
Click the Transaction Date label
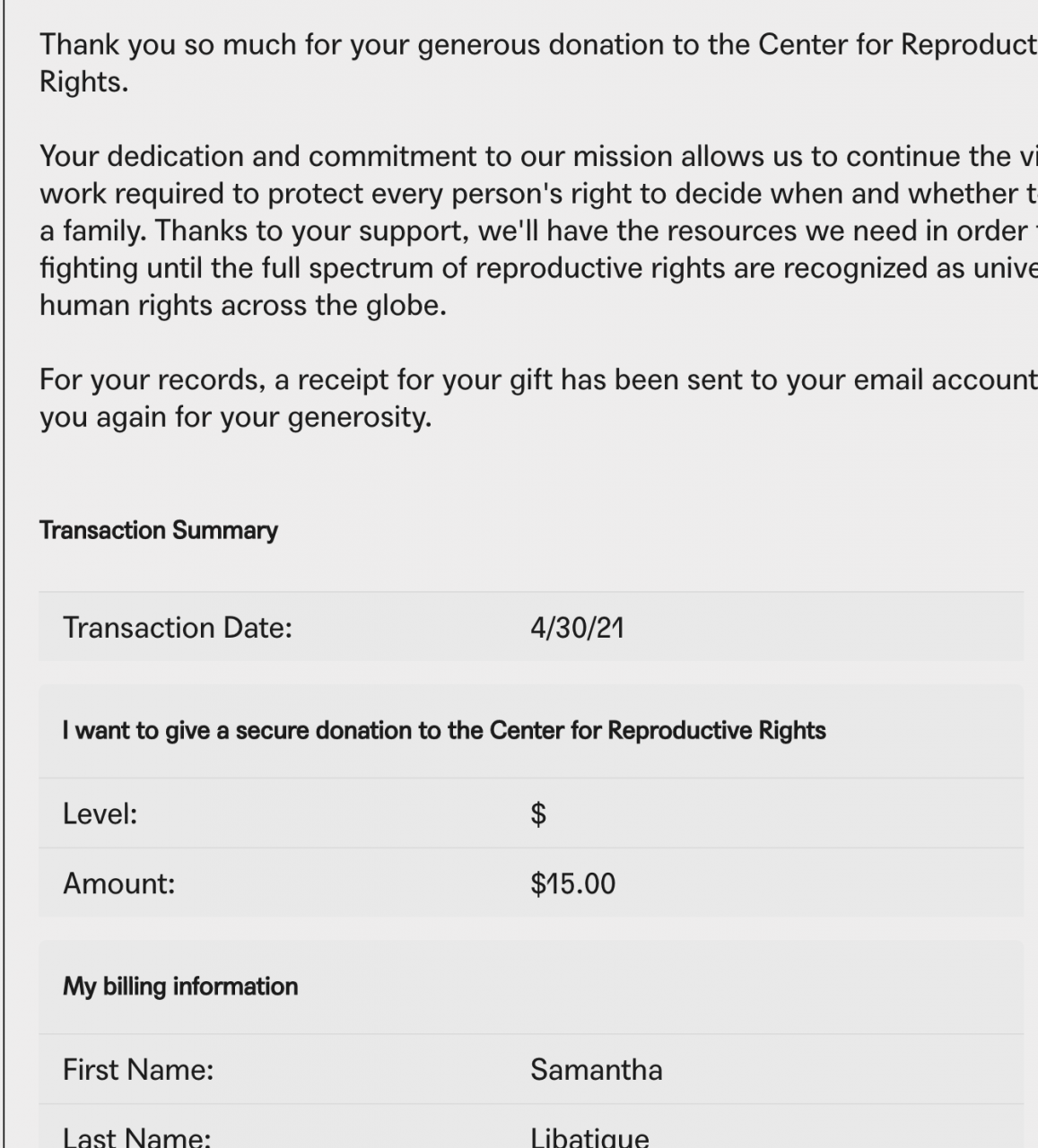point(178,628)
